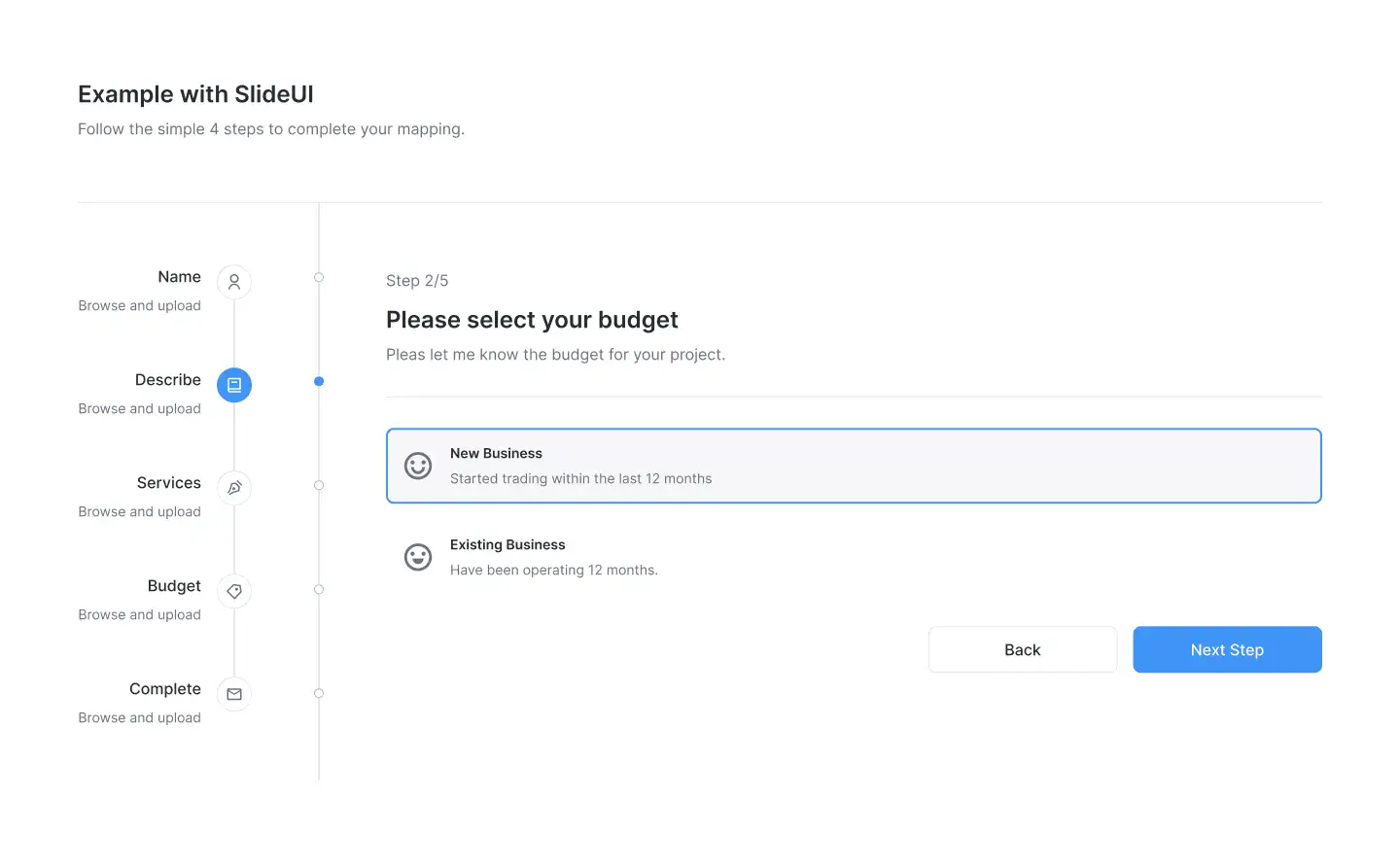
Task: Select the New Business option card
Action: click(853, 466)
